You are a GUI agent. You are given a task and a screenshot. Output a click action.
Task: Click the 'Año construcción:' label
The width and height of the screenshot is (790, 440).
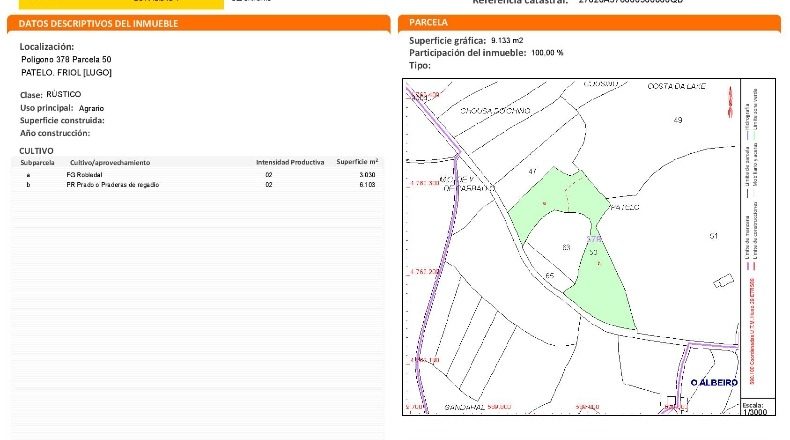55,133
